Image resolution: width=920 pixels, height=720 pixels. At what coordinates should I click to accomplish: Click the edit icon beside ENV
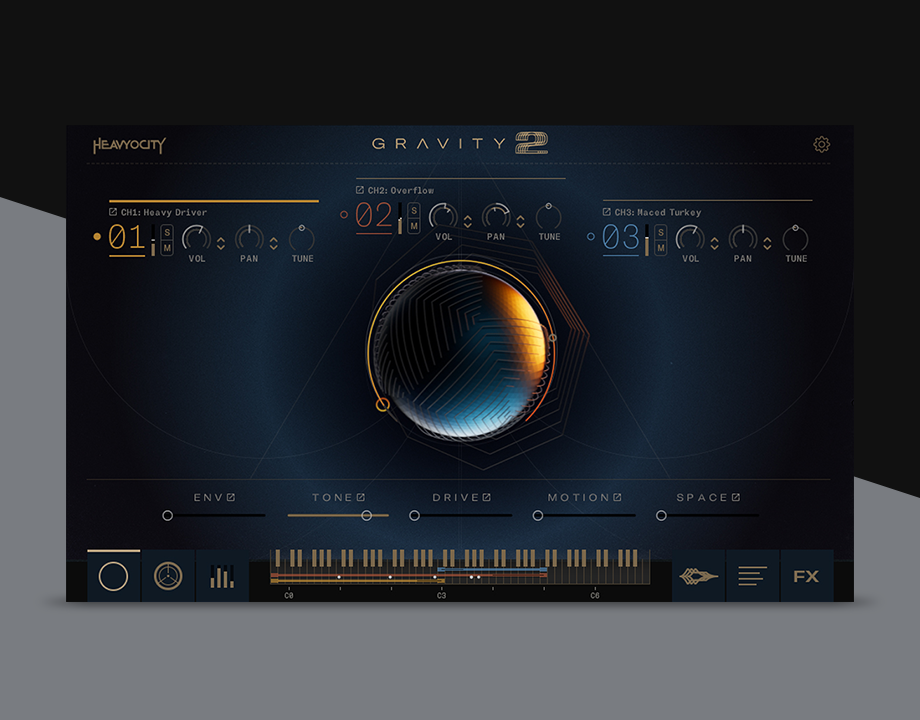coord(231,497)
